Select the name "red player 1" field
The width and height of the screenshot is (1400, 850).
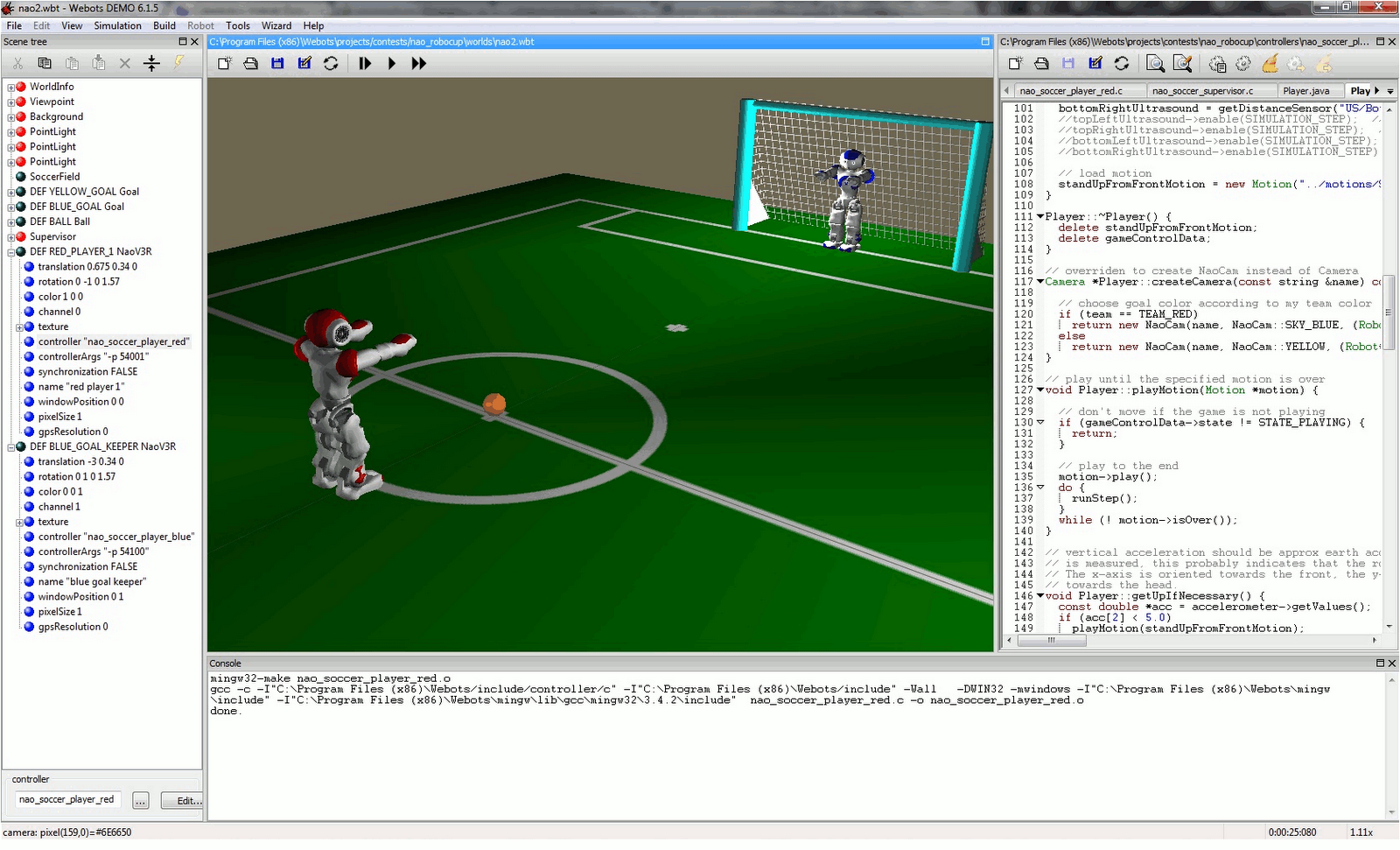(x=80, y=387)
